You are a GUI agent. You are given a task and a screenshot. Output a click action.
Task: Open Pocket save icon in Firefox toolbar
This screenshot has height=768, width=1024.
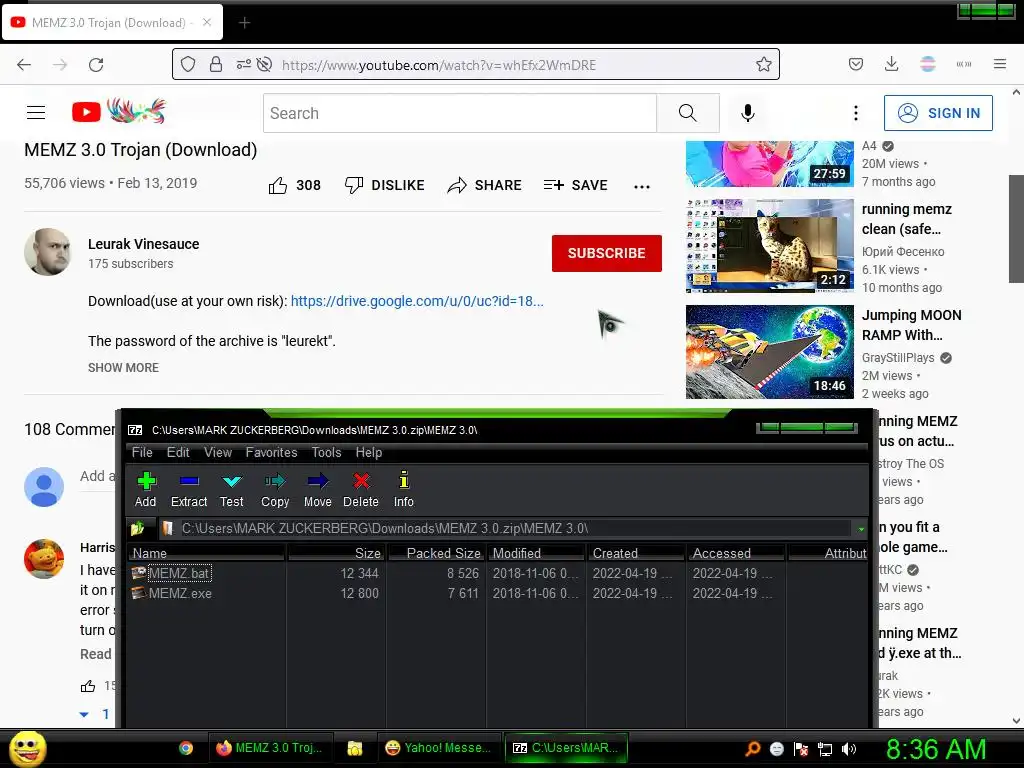pos(856,64)
